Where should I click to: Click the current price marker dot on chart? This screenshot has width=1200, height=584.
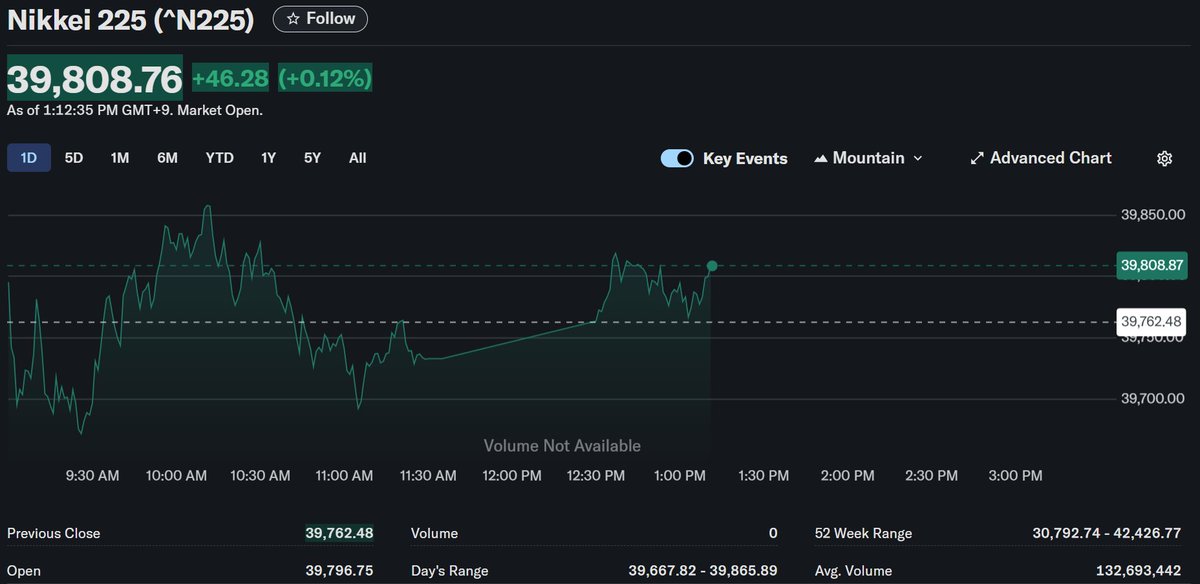(x=712, y=266)
